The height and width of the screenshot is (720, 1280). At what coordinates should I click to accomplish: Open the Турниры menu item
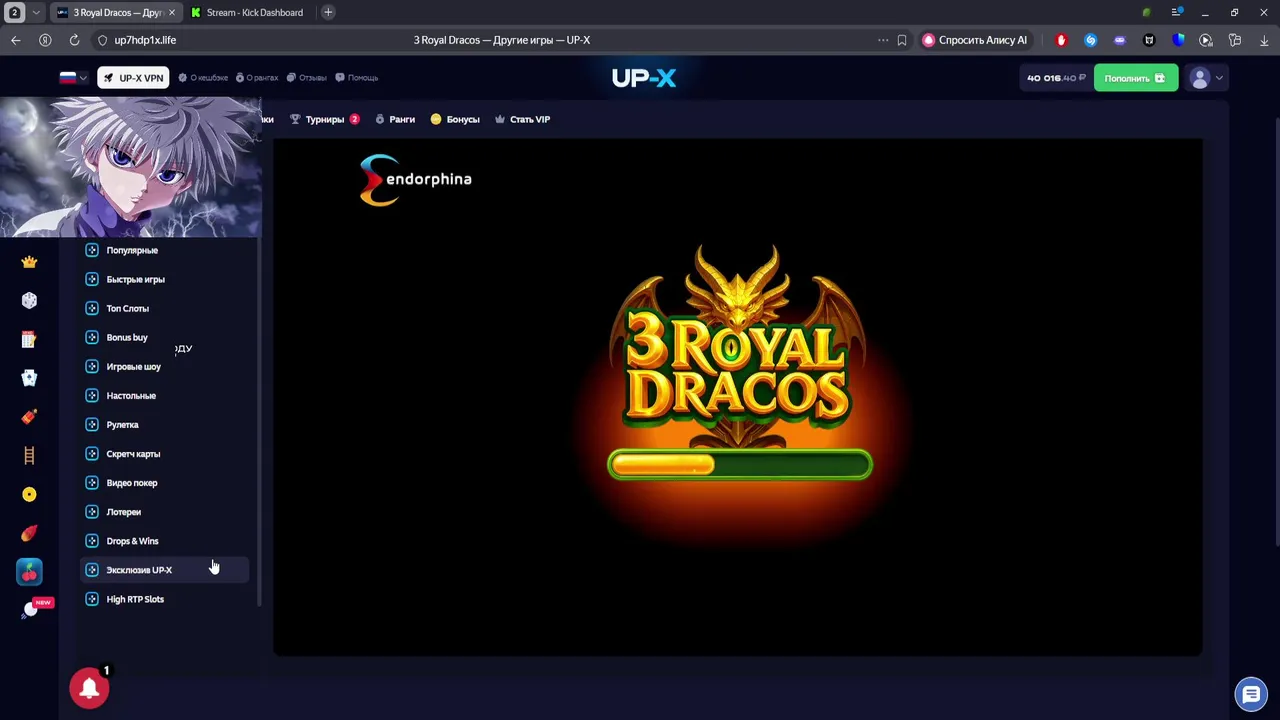(325, 119)
